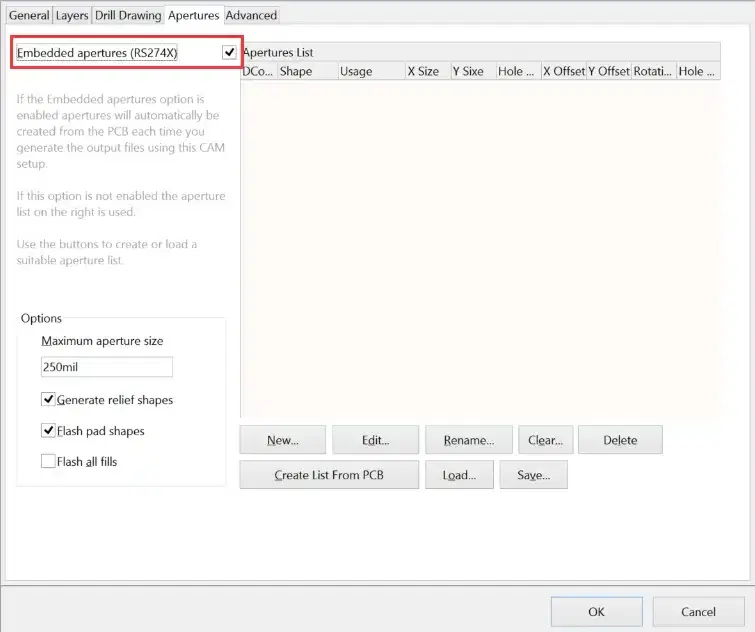Open the Layers tab
The image size is (755, 632).
71,15
